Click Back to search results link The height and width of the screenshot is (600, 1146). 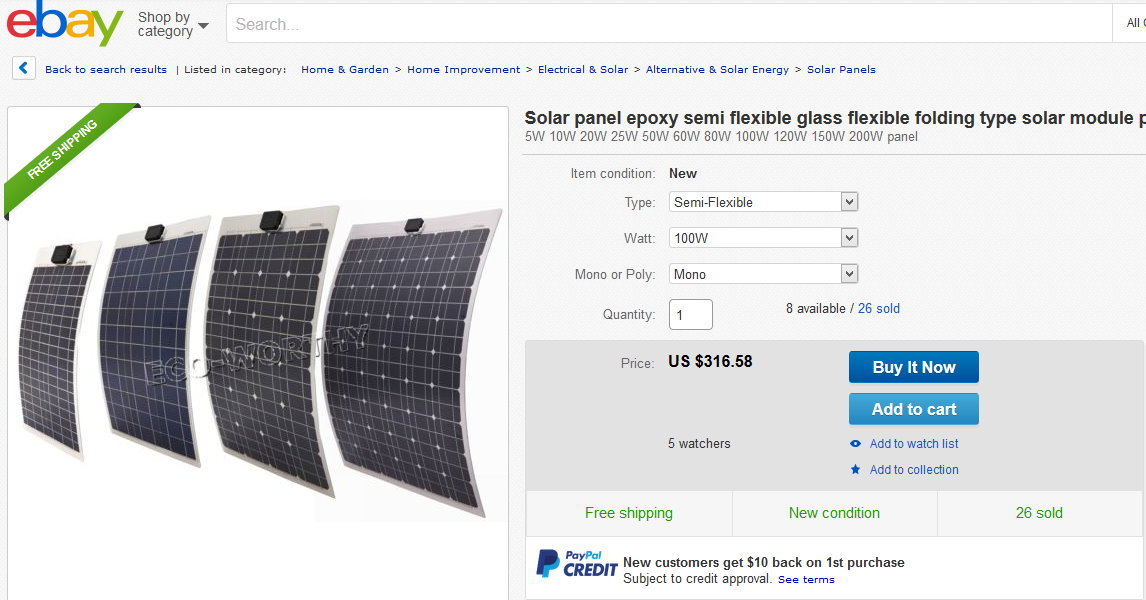105,70
